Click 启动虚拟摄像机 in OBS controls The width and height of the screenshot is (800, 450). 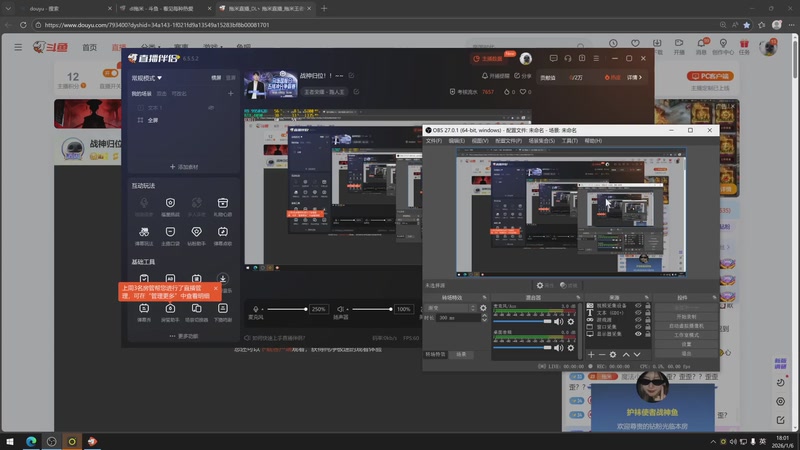686,326
